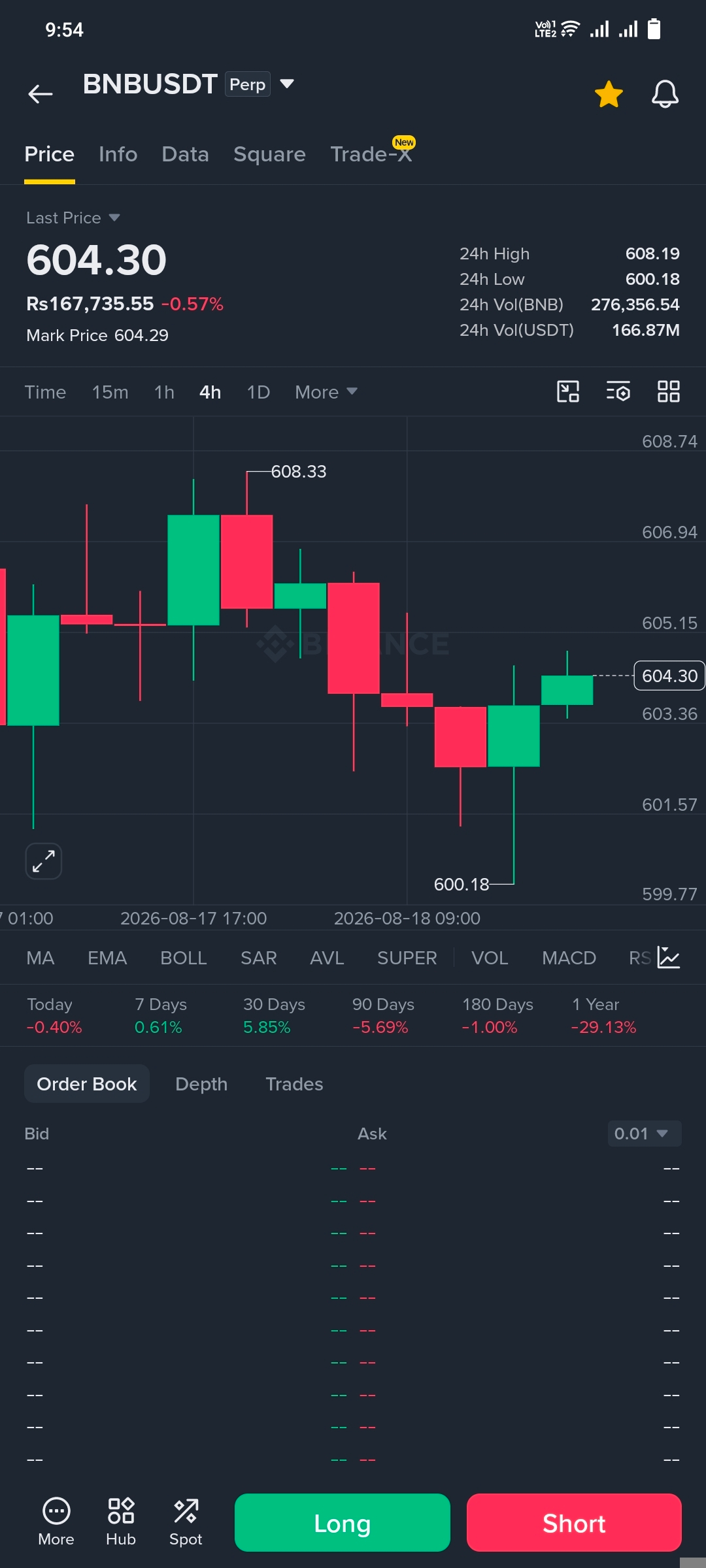Tap the 24h Vol(USDT) value 166.87M

click(x=646, y=330)
